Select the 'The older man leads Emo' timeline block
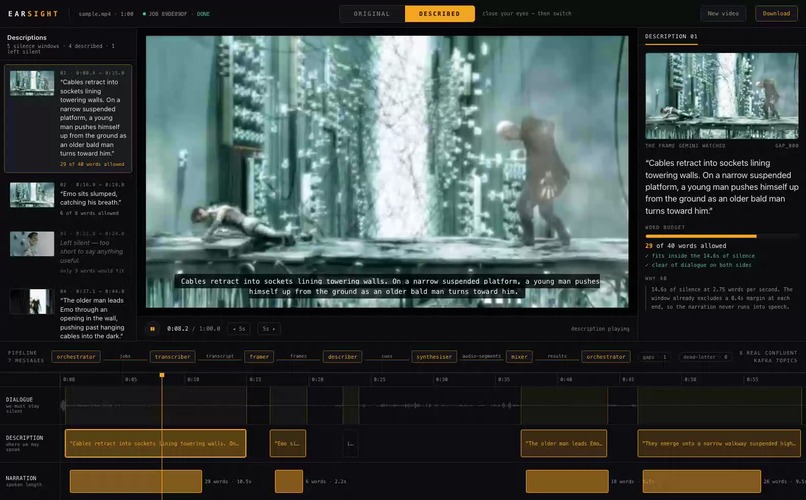Screen dimensions: 806x500 click(x=564, y=443)
